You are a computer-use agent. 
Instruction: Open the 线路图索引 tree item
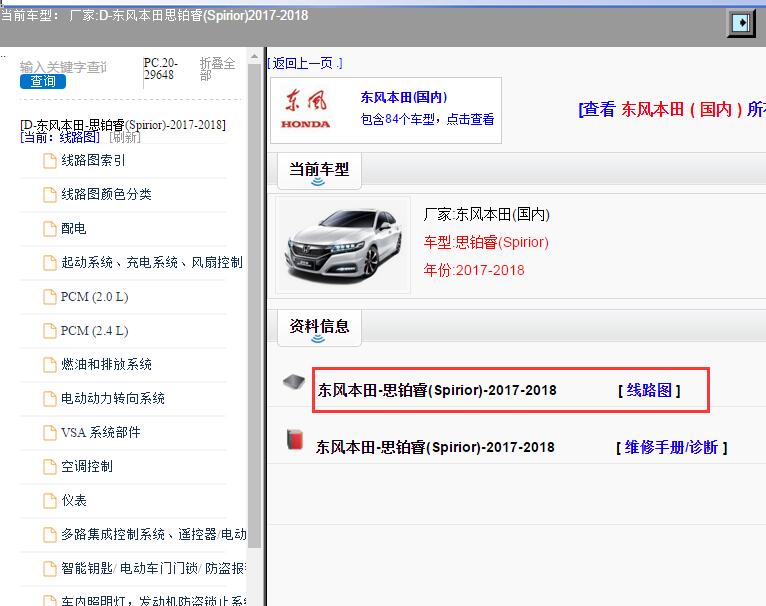(93, 160)
